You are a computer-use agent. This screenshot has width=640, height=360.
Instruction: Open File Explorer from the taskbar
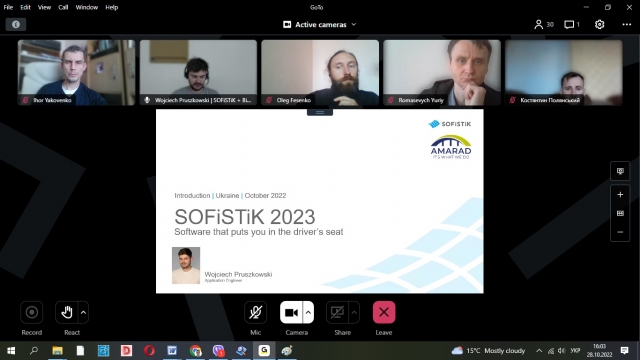click(57, 351)
